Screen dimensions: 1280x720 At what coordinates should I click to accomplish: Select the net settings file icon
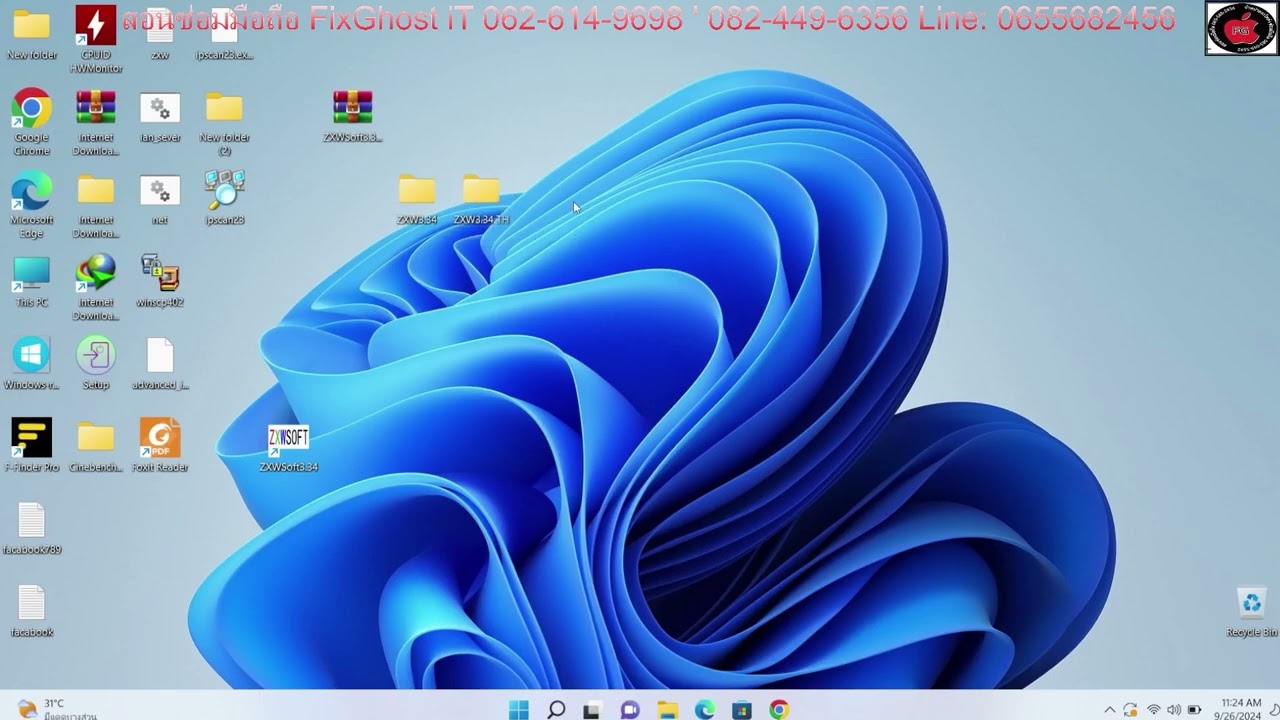[160, 199]
